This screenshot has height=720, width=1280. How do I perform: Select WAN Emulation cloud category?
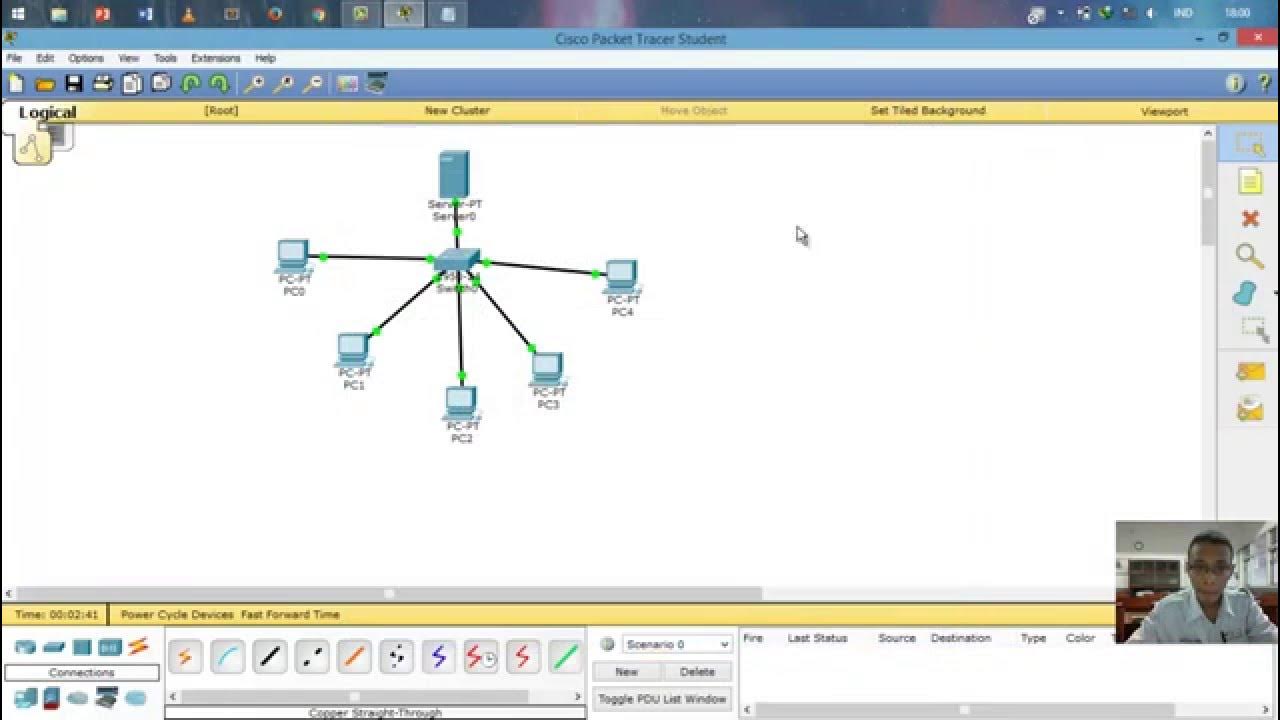click(x=78, y=697)
